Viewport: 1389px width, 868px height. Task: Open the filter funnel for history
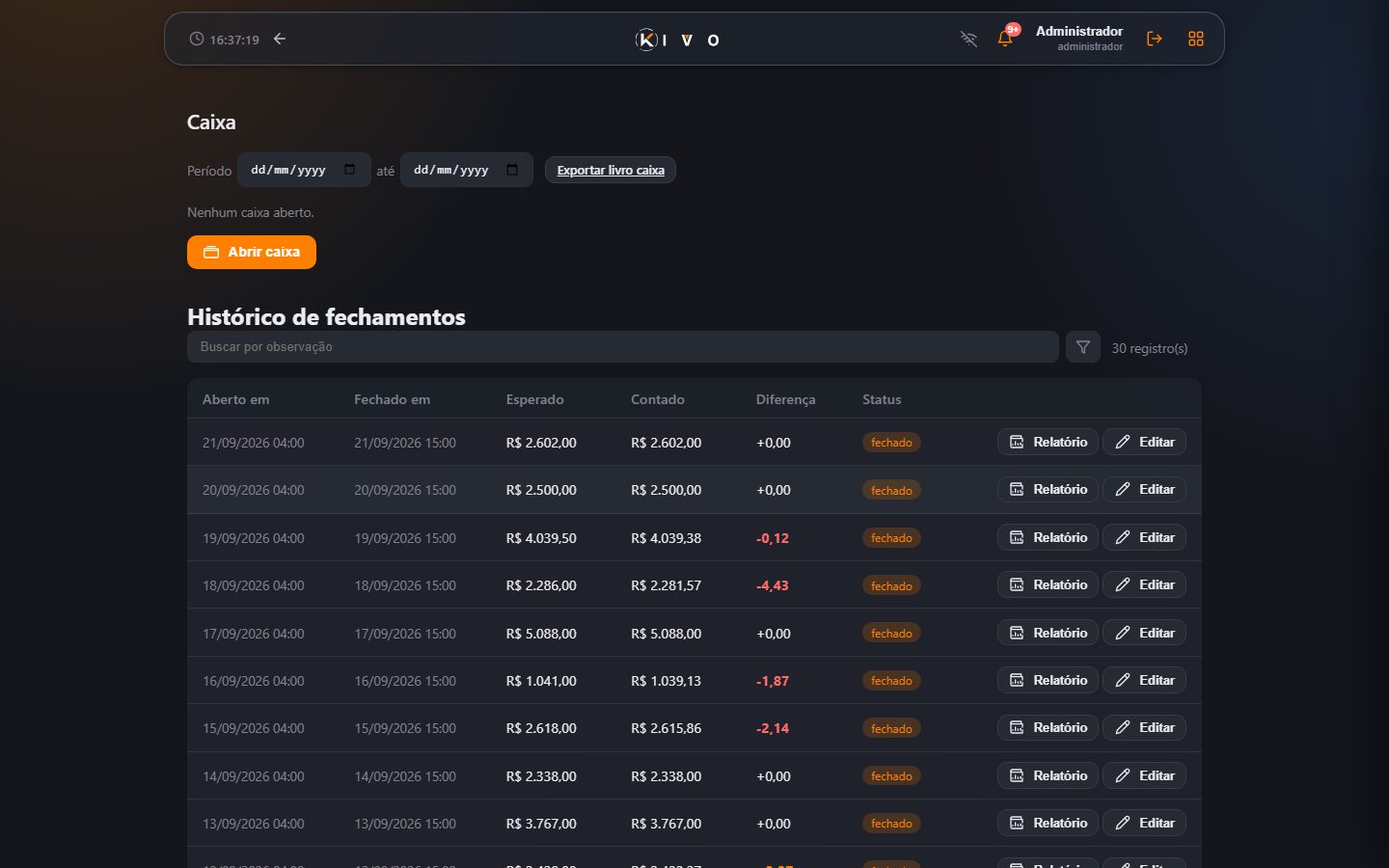point(1083,347)
